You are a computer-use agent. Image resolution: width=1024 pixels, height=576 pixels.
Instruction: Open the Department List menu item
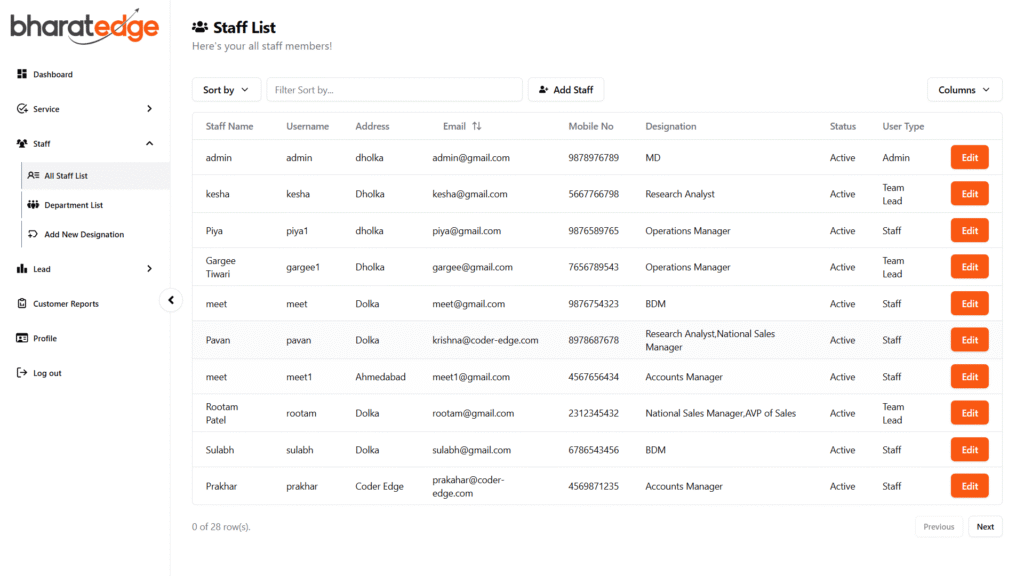coord(73,205)
